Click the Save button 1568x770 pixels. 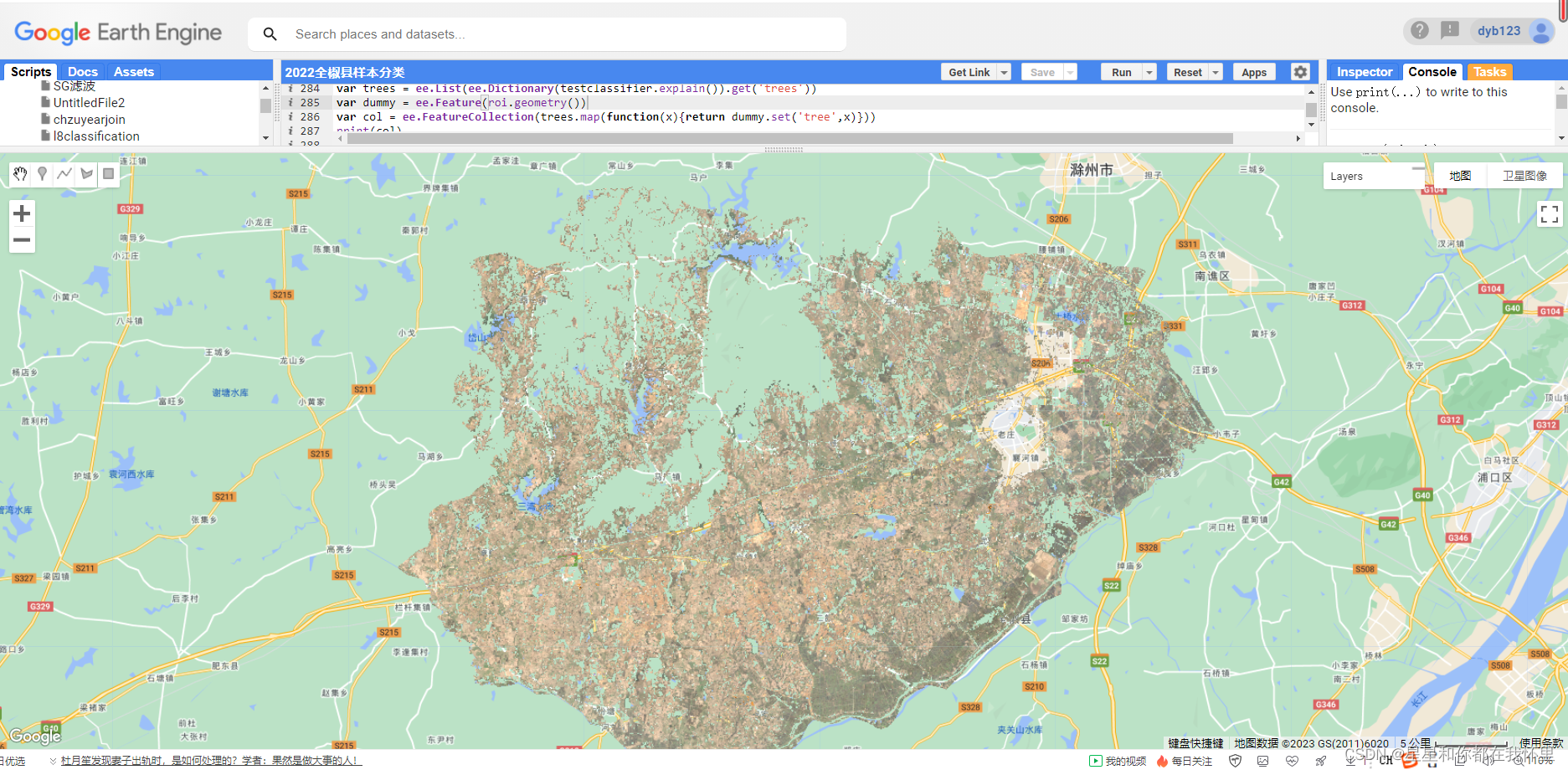pyautogui.click(x=1042, y=73)
